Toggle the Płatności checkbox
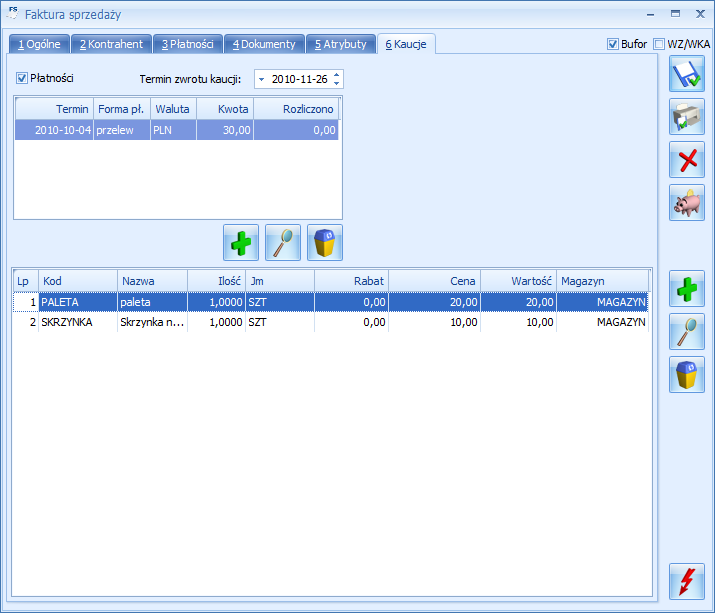This screenshot has height=613, width=715. point(21,78)
